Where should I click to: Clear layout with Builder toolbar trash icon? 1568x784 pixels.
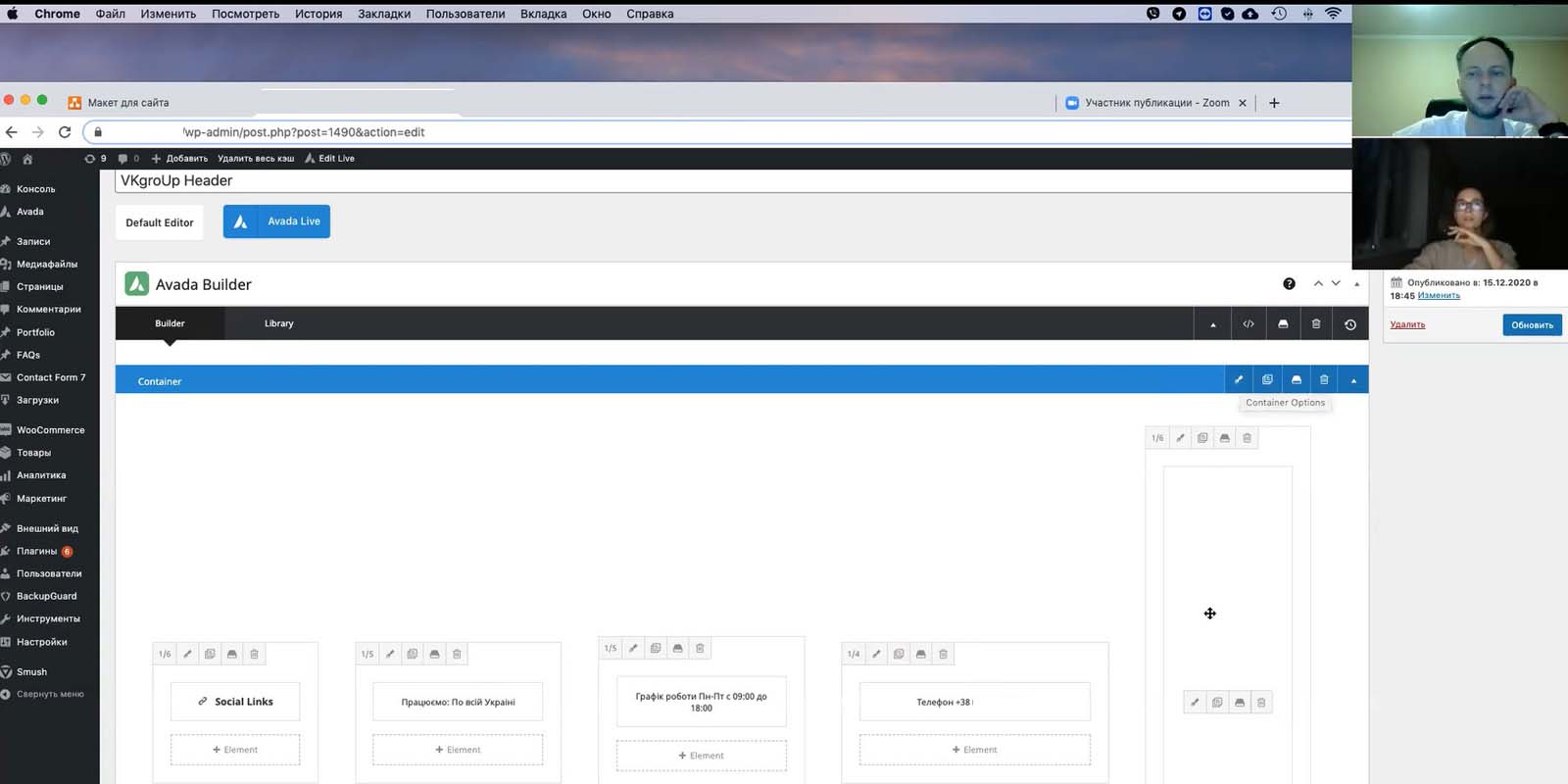pos(1316,323)
